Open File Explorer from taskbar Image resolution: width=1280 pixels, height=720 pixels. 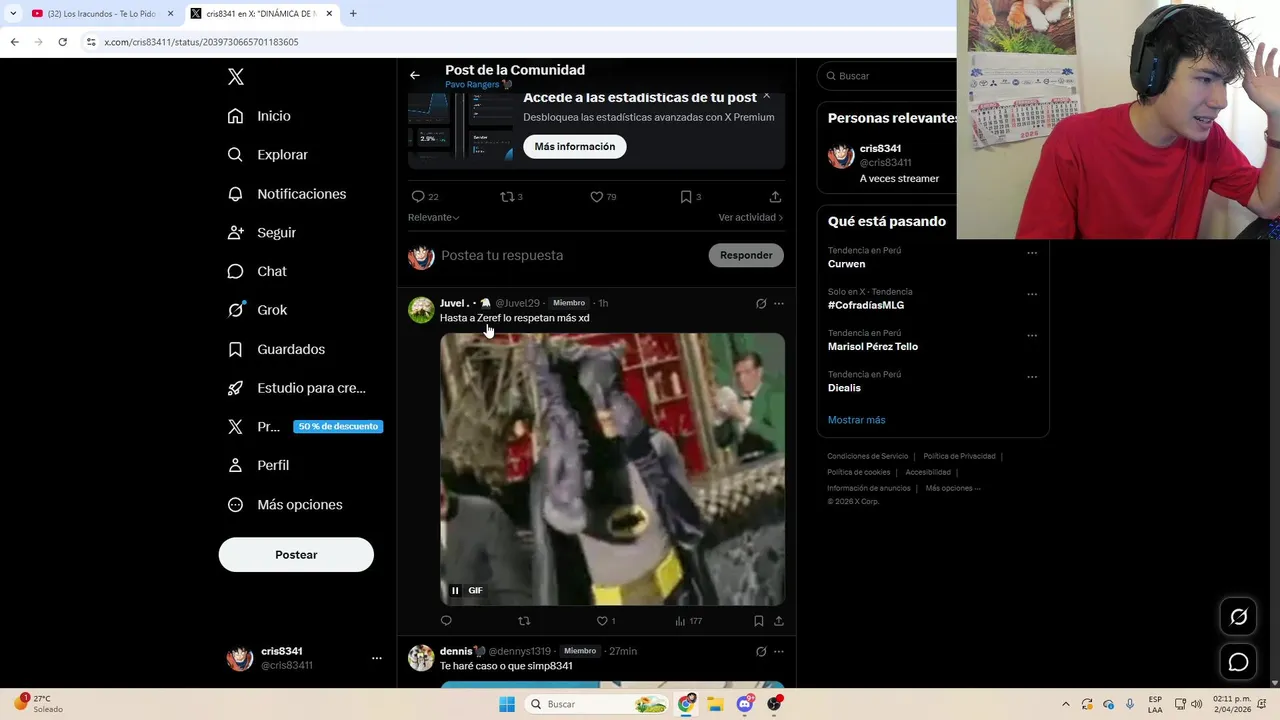coord(715,704)
